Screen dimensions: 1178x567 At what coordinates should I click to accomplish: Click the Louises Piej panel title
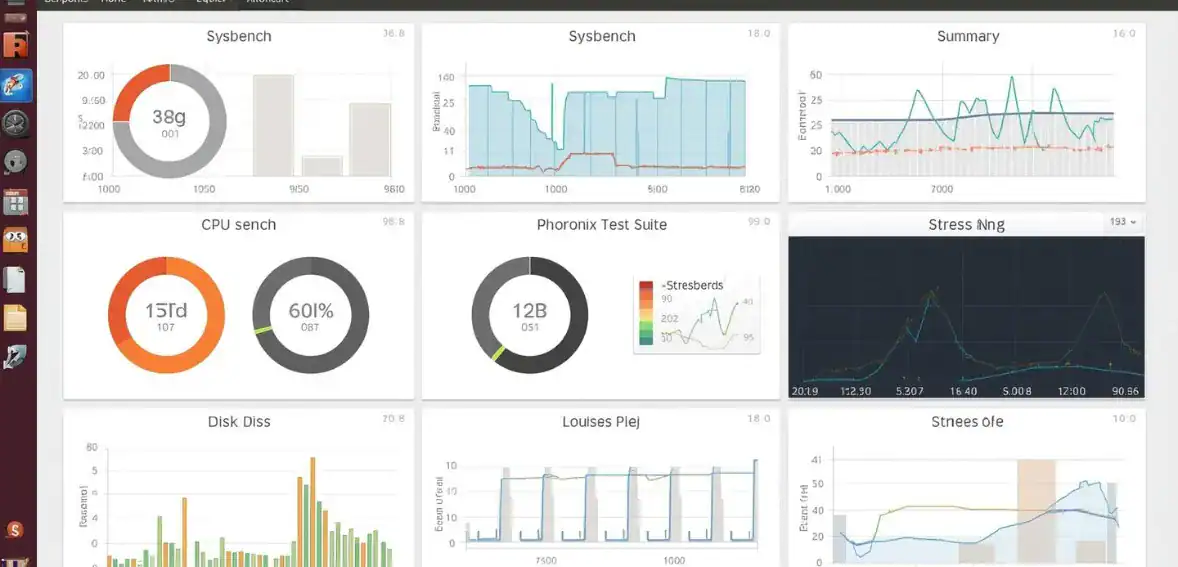(x=601, y=422)
